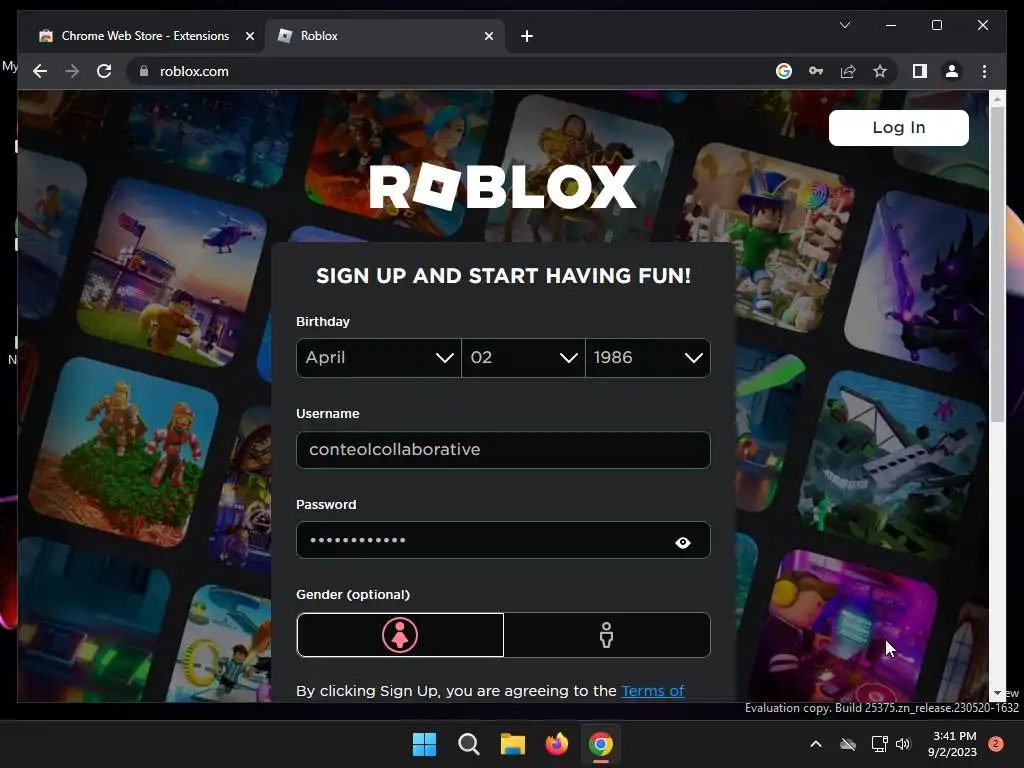This screenshot has height=768, width=1024.
Task: Close the Chrome Web Store tab
Action: tap(249, 36)
